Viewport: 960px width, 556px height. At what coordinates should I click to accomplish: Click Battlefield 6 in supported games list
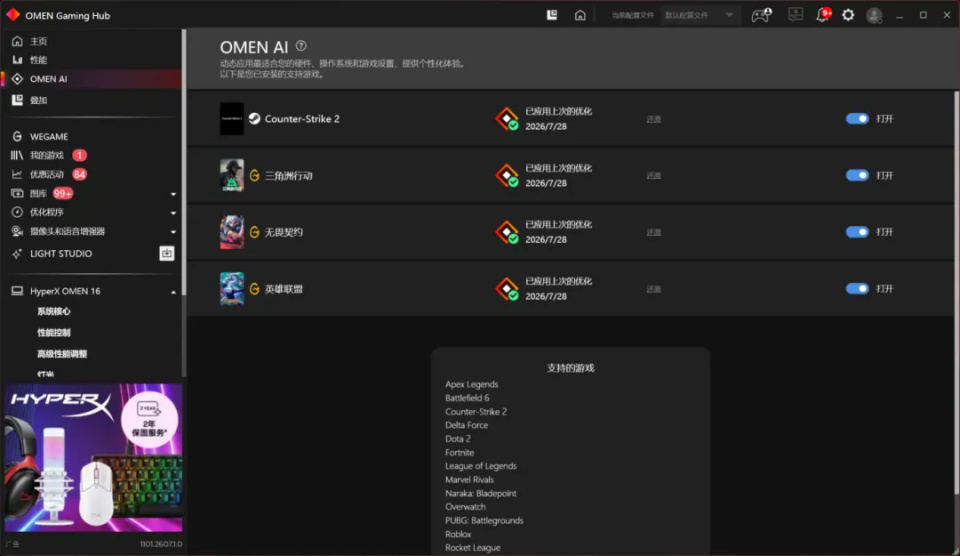467,398
